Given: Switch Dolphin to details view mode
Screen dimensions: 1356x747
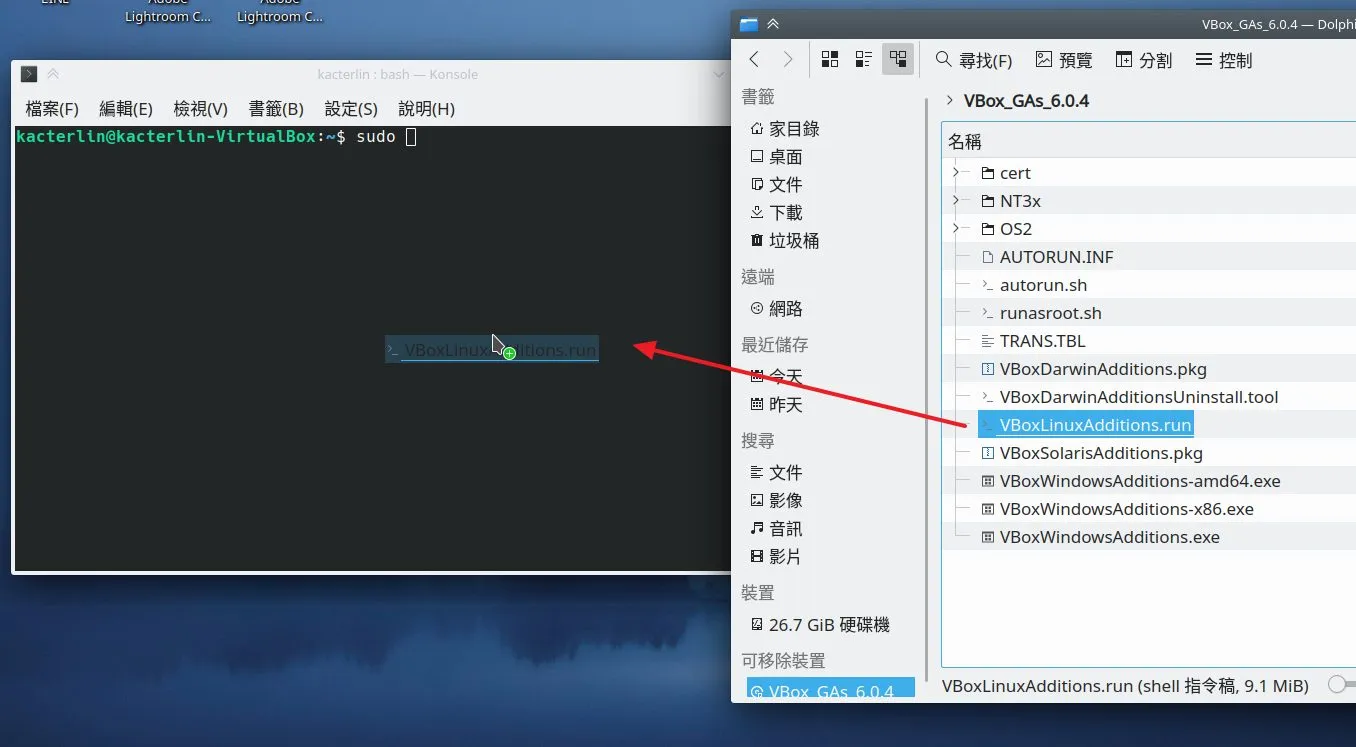Looking at the screenshot, I should [898, 60].
